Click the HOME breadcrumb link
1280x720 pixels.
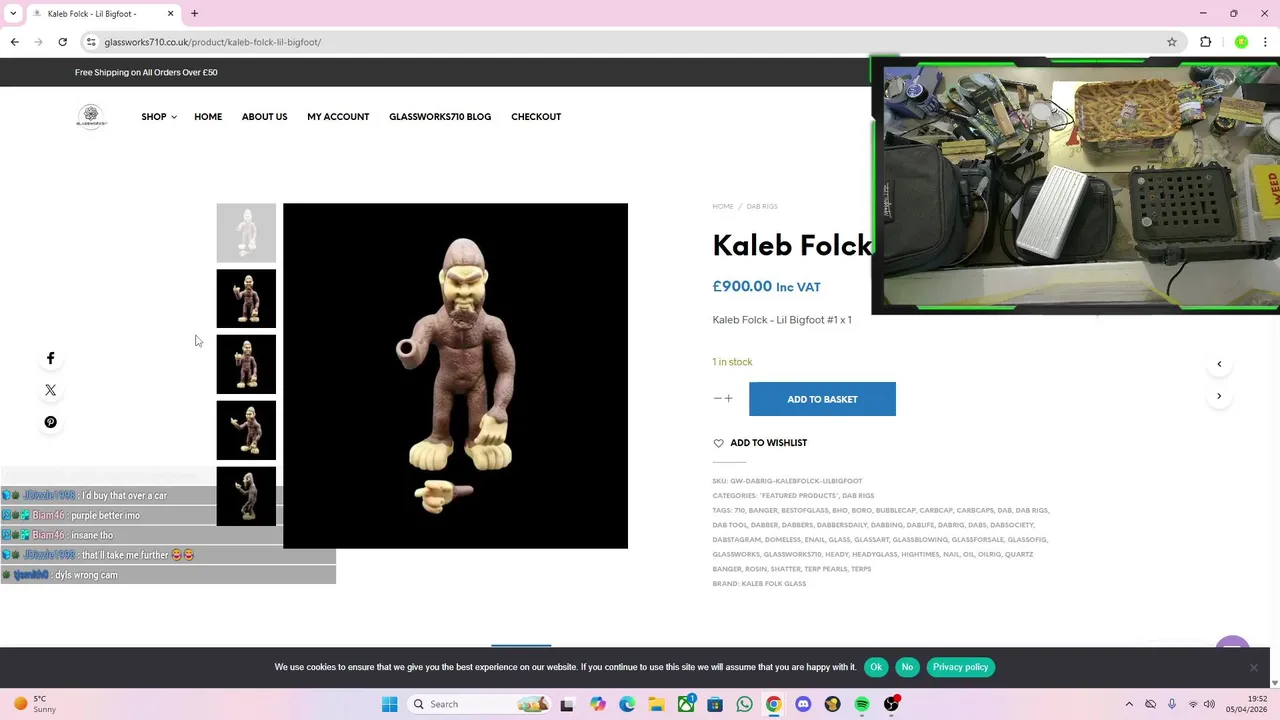tap(723, 207)
